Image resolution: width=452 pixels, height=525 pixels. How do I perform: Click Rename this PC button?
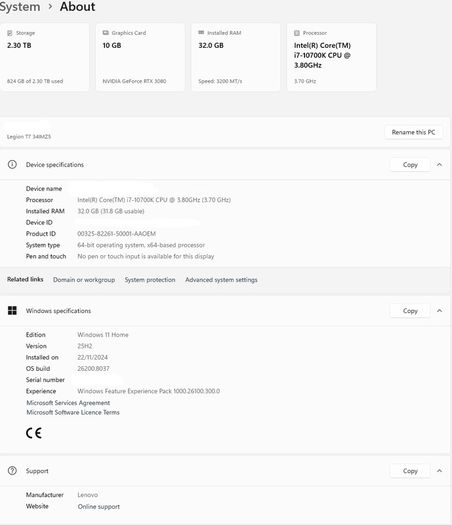tap(413, 132)
